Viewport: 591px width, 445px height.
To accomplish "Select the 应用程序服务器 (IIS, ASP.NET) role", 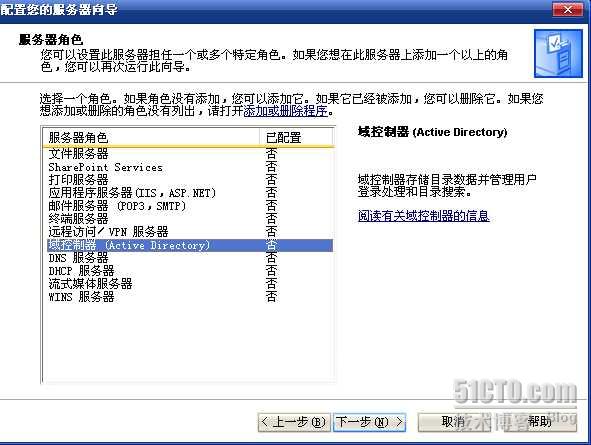I will point(190,193).
